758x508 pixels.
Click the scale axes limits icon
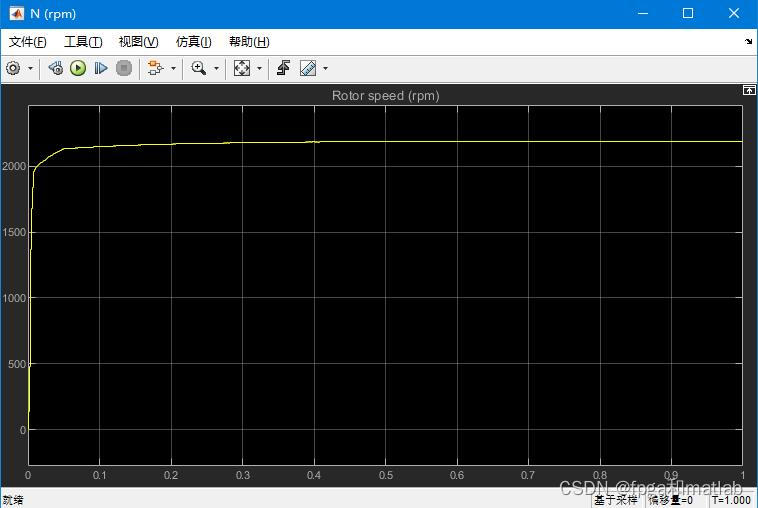point(242,68)
